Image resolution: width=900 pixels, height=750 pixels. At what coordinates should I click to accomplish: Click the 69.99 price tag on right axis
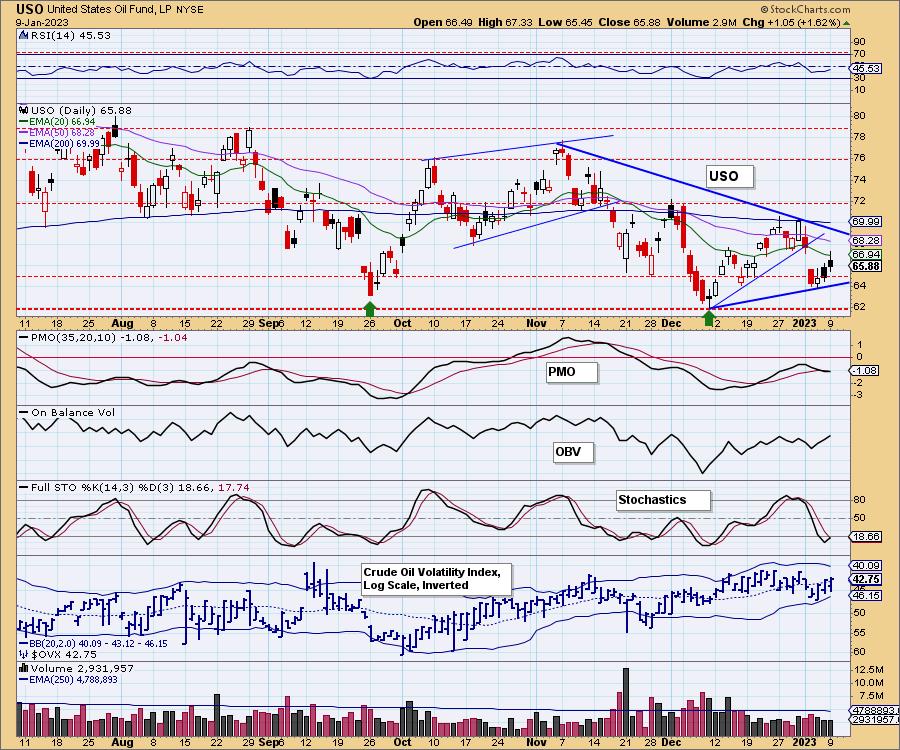point(866,221)
